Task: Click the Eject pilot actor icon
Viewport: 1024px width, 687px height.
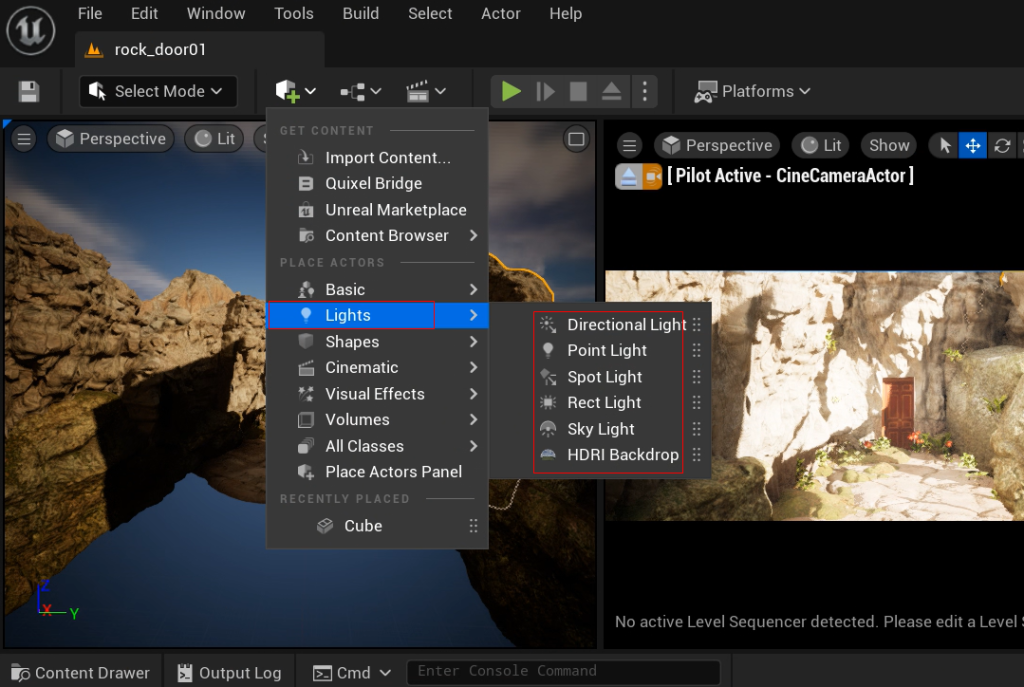Action: click(628, 177)
